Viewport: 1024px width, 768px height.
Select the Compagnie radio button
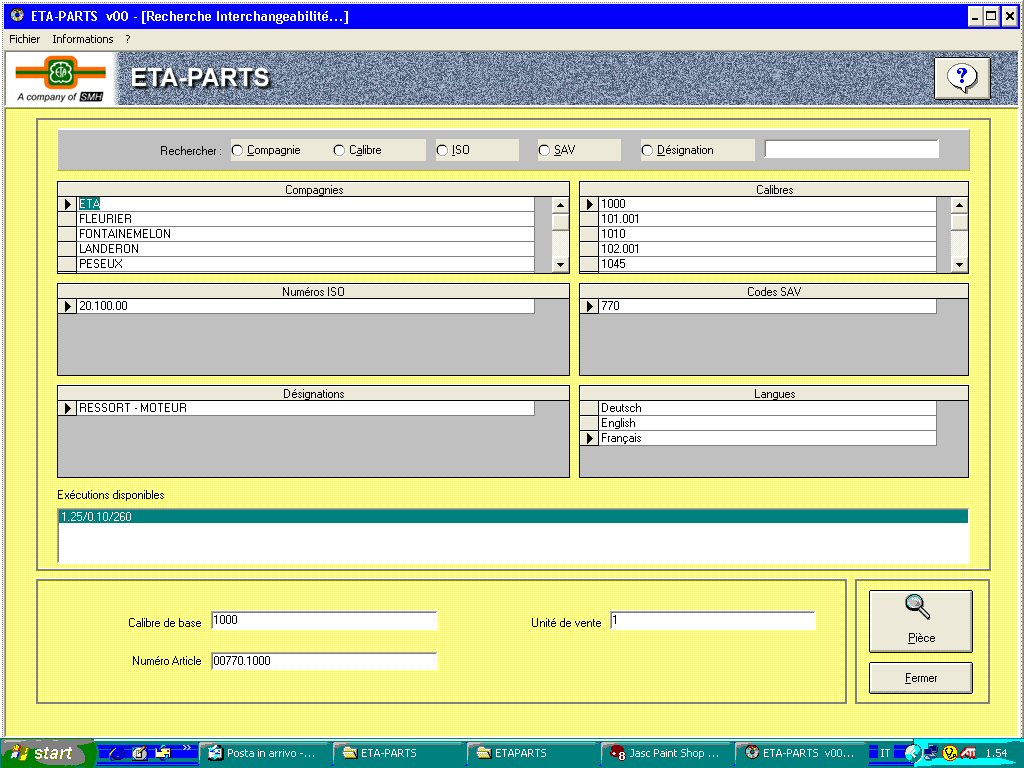tap(237, 150)
